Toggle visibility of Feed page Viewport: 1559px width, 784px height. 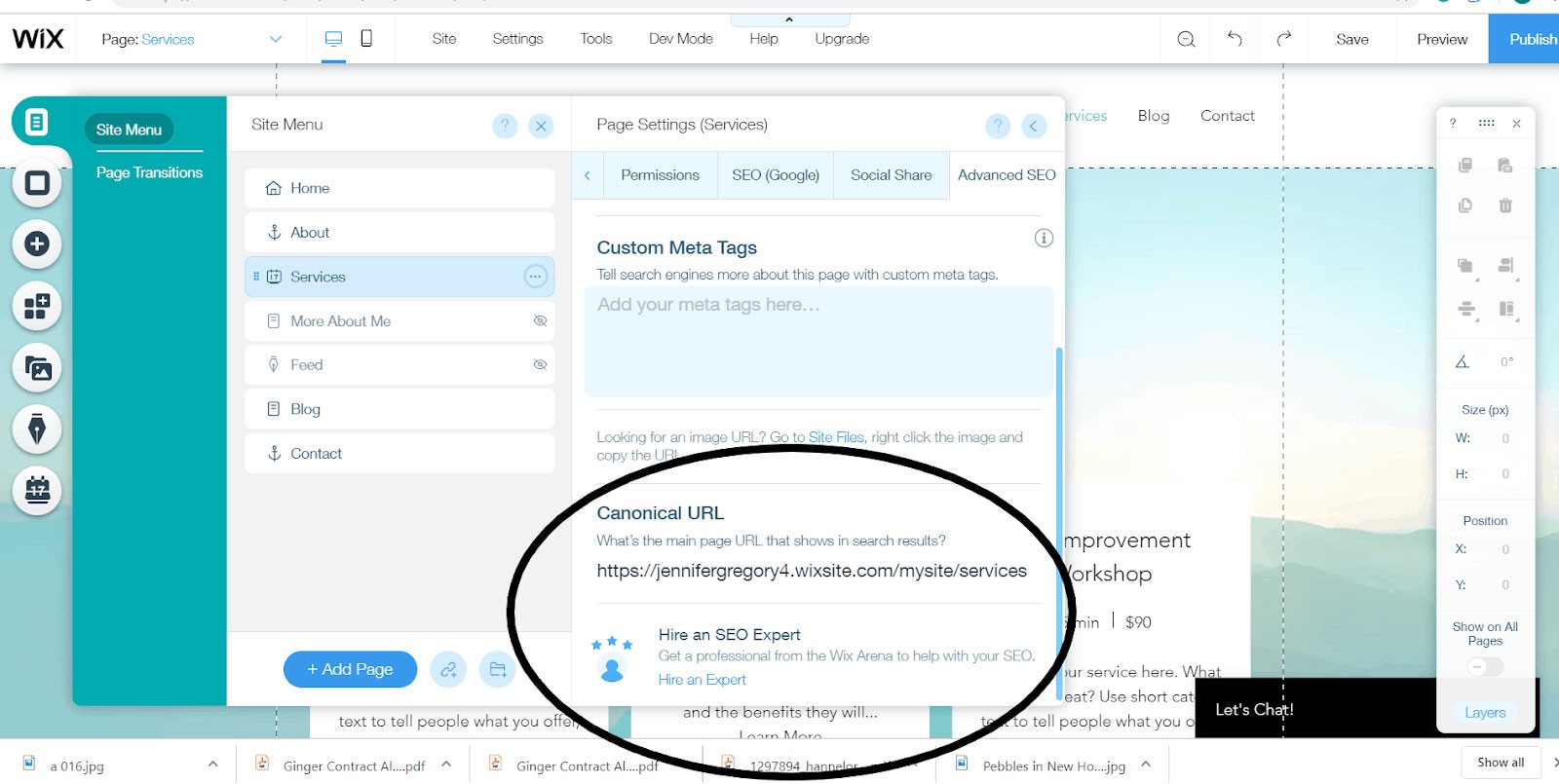tap(540, 364)
